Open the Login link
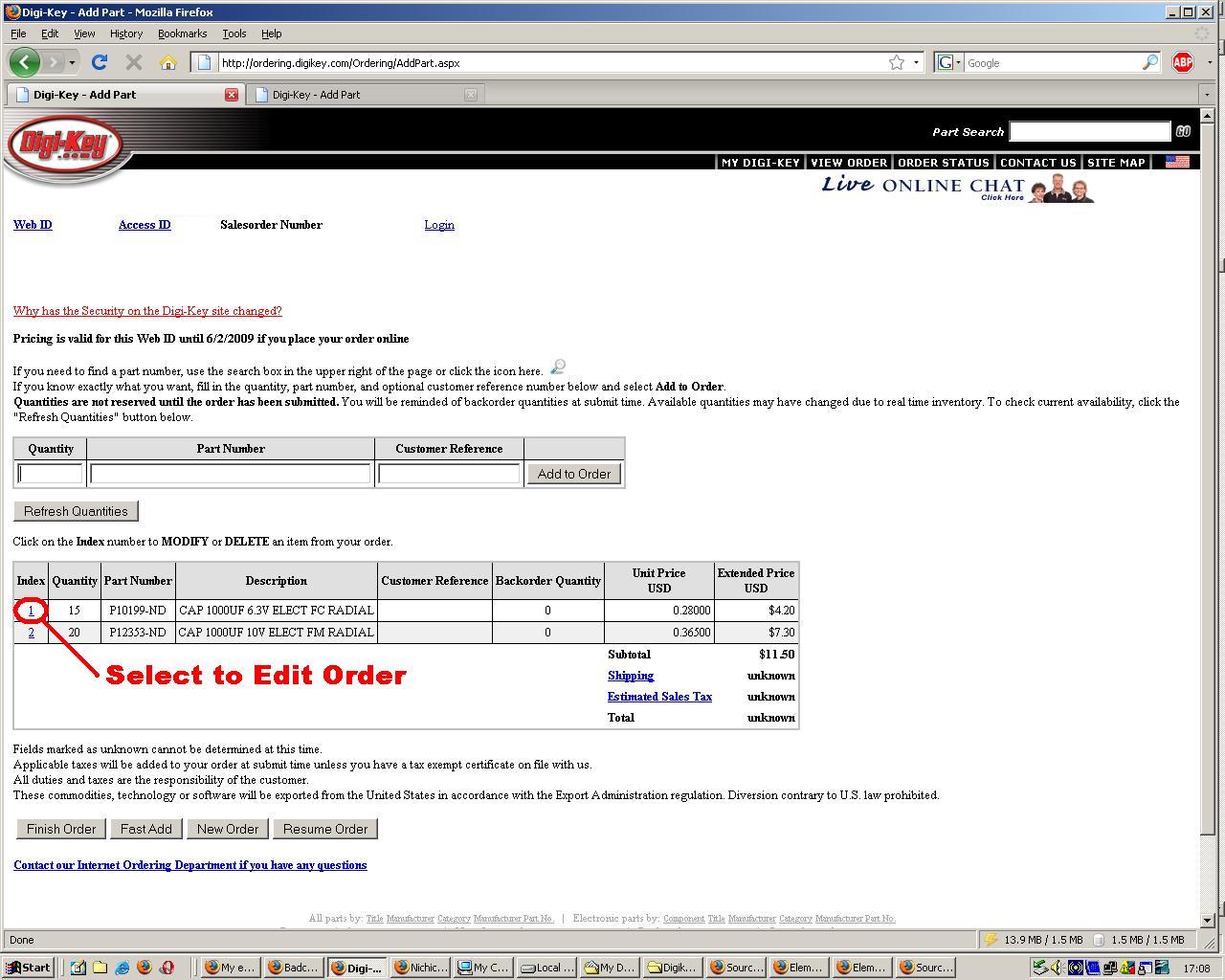 [439, 225]
